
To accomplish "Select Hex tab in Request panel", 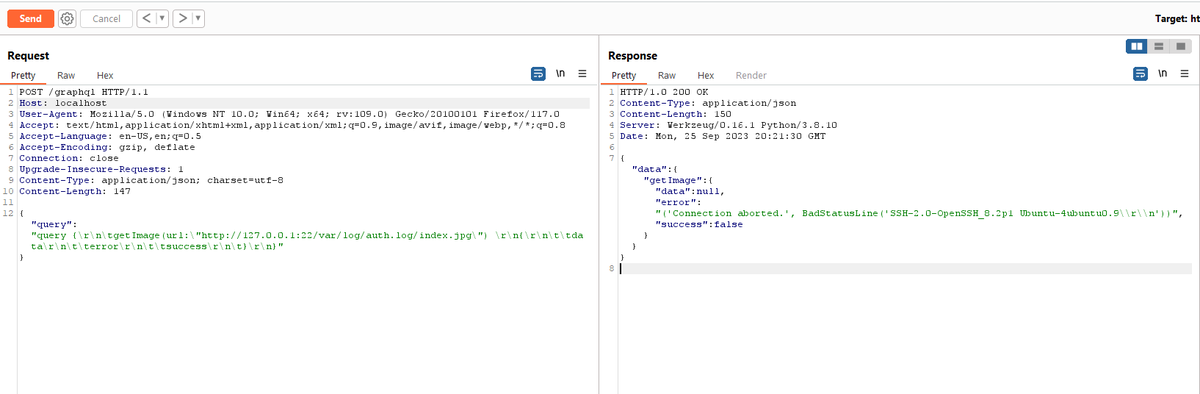I will (x=105, y=75).
